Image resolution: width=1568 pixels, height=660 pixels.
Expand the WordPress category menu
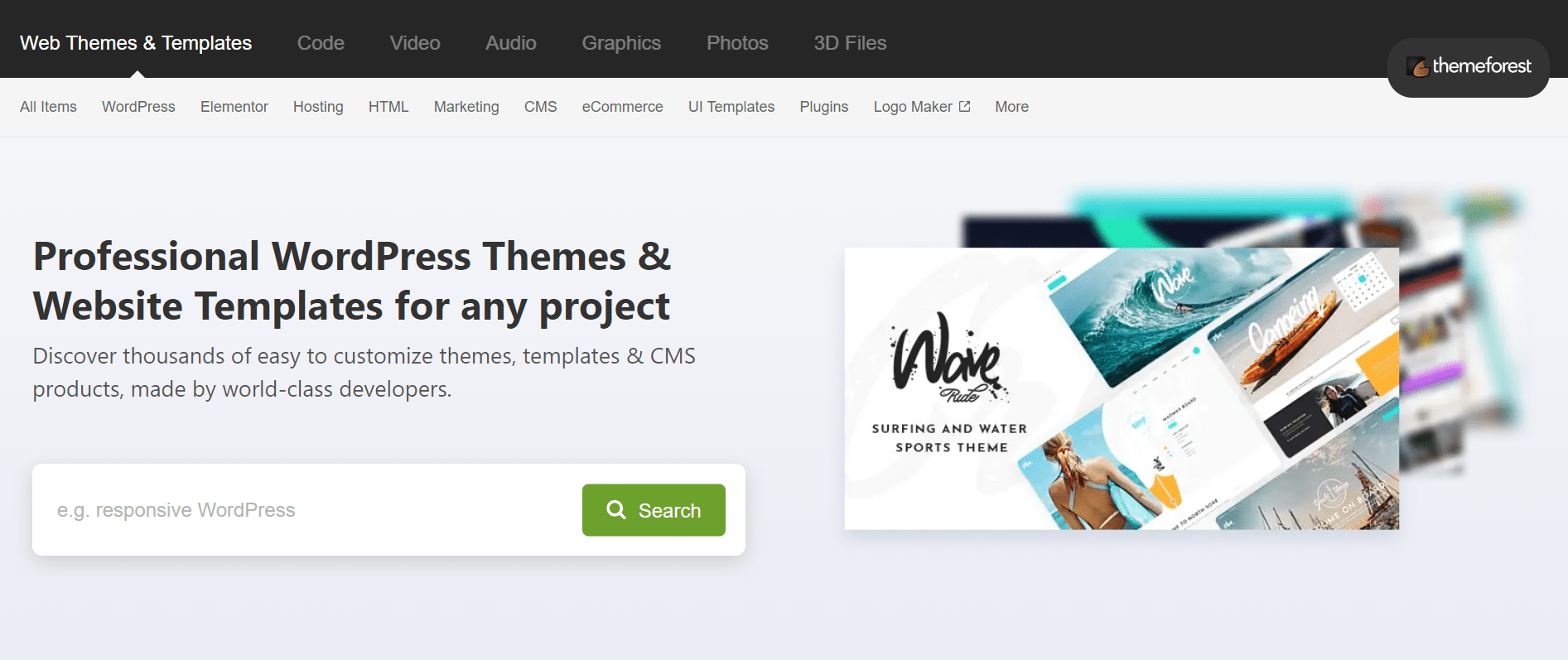pyautogui.click(x=138, y=107)
